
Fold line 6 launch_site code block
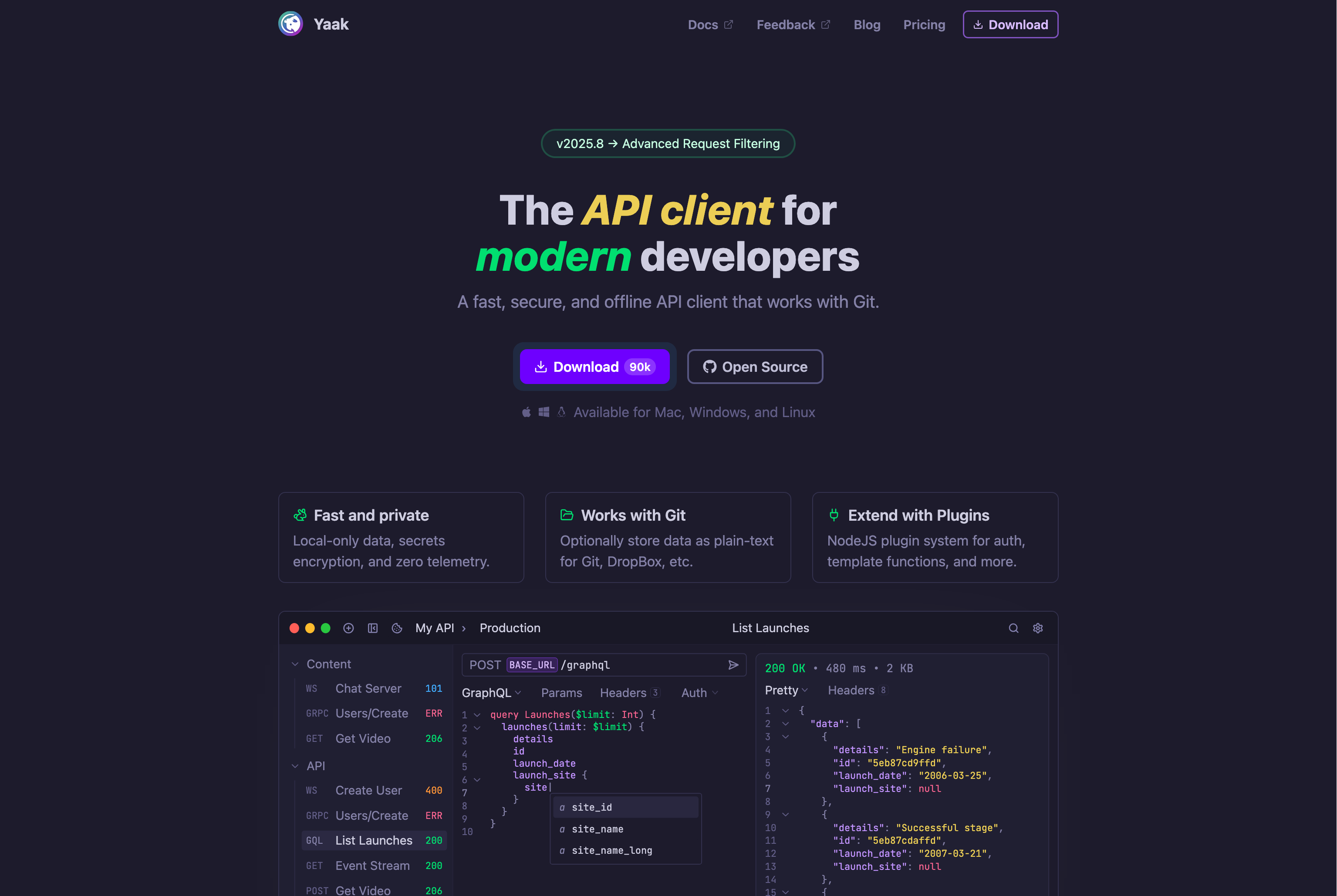(477, 779)
